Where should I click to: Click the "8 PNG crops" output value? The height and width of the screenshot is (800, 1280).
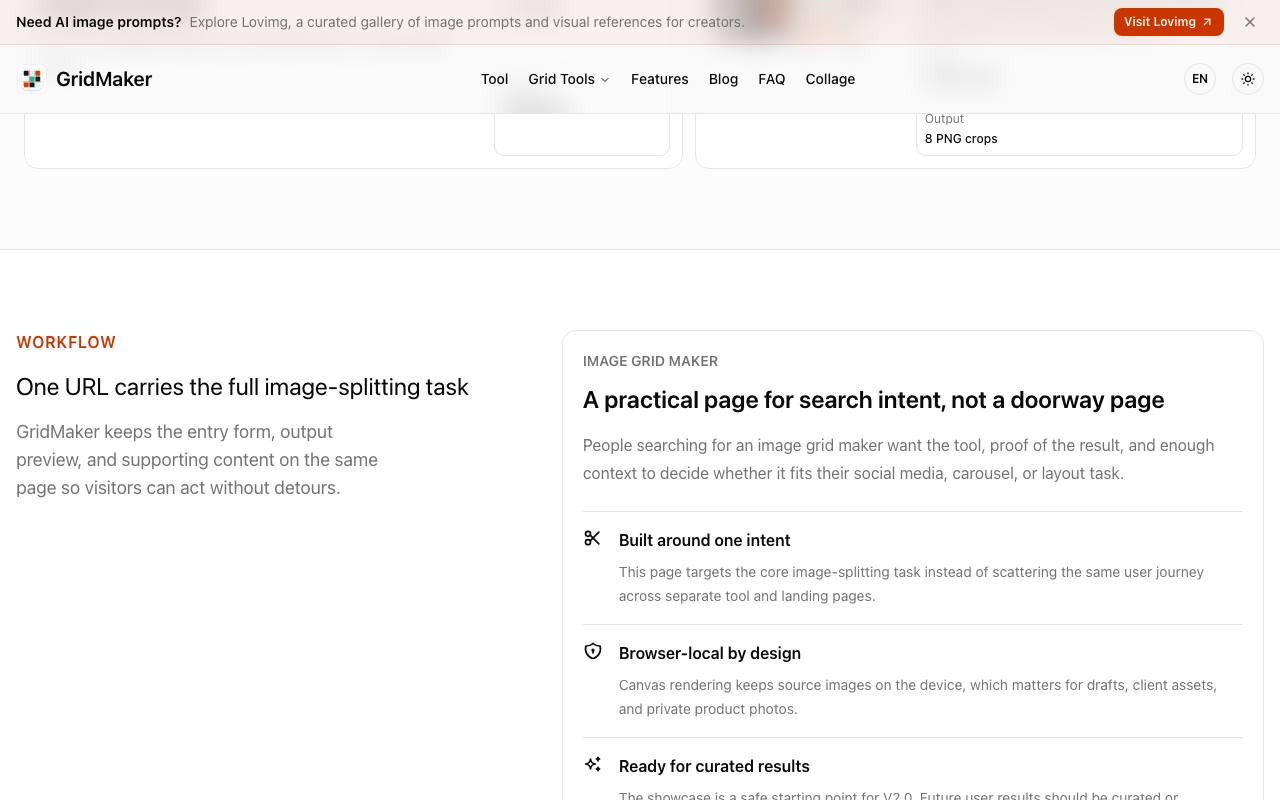pos(961,139)
